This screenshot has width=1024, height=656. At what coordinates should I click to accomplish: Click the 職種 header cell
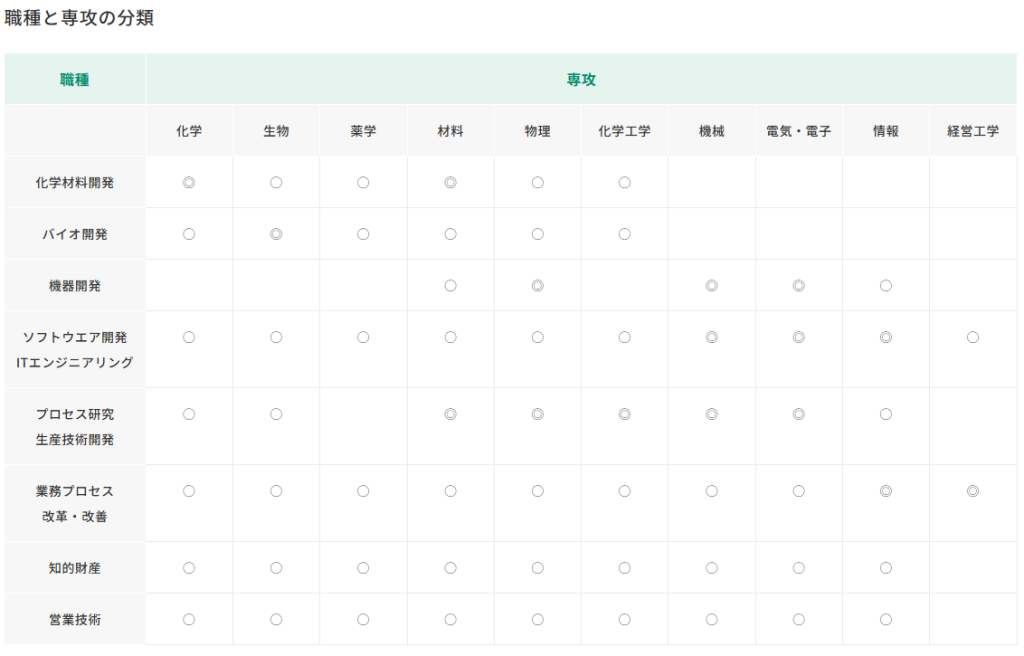point(74,80)
